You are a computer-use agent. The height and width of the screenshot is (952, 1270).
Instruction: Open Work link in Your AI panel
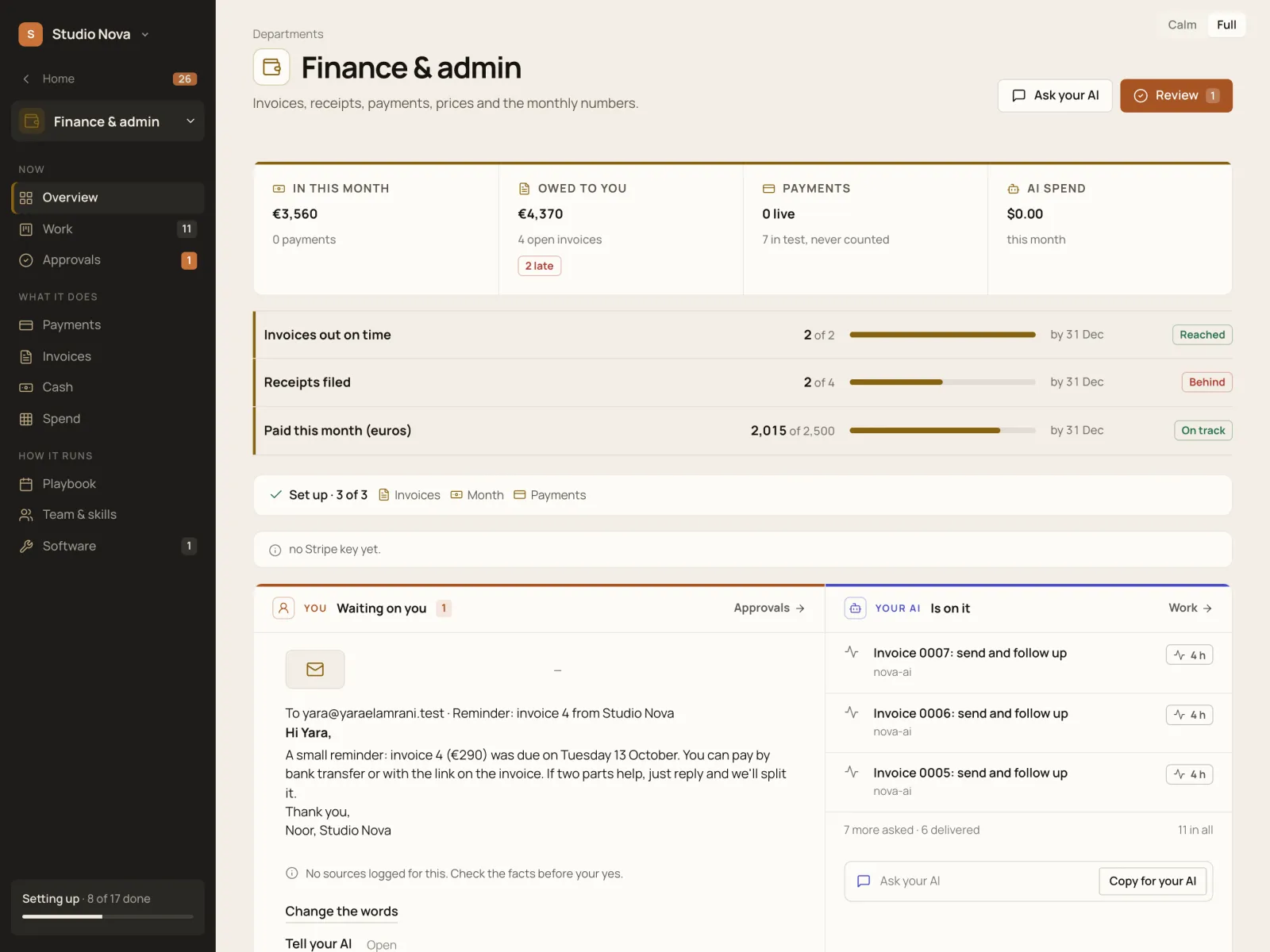click(1190, 608)
